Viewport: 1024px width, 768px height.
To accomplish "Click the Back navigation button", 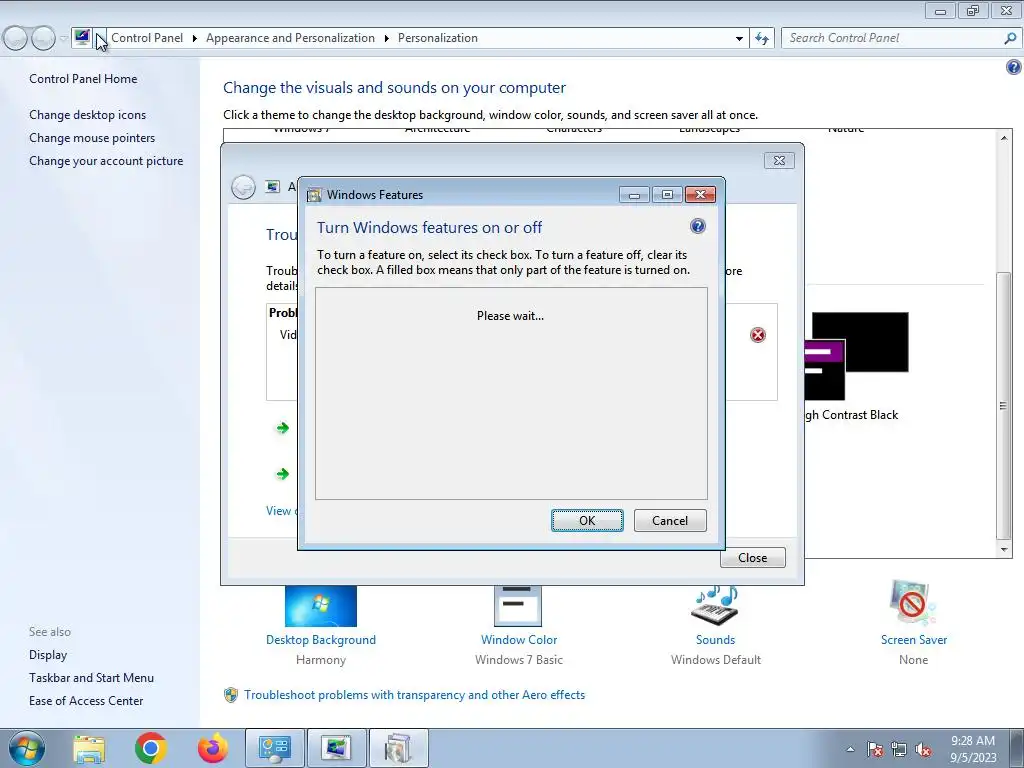I will click(16, 38).
